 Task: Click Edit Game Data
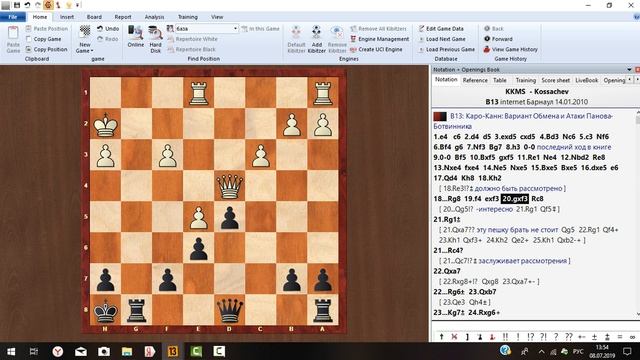pos(441,29)
